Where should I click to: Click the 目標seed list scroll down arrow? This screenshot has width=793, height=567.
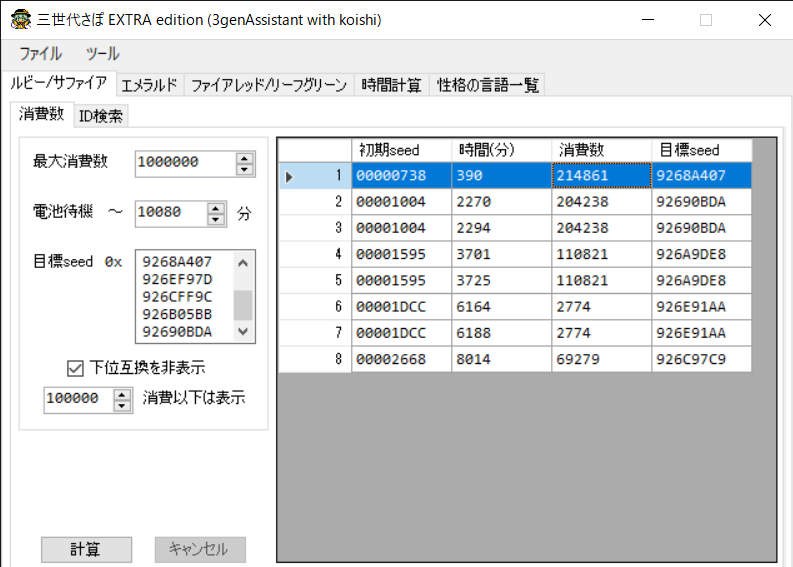point(243,332)
